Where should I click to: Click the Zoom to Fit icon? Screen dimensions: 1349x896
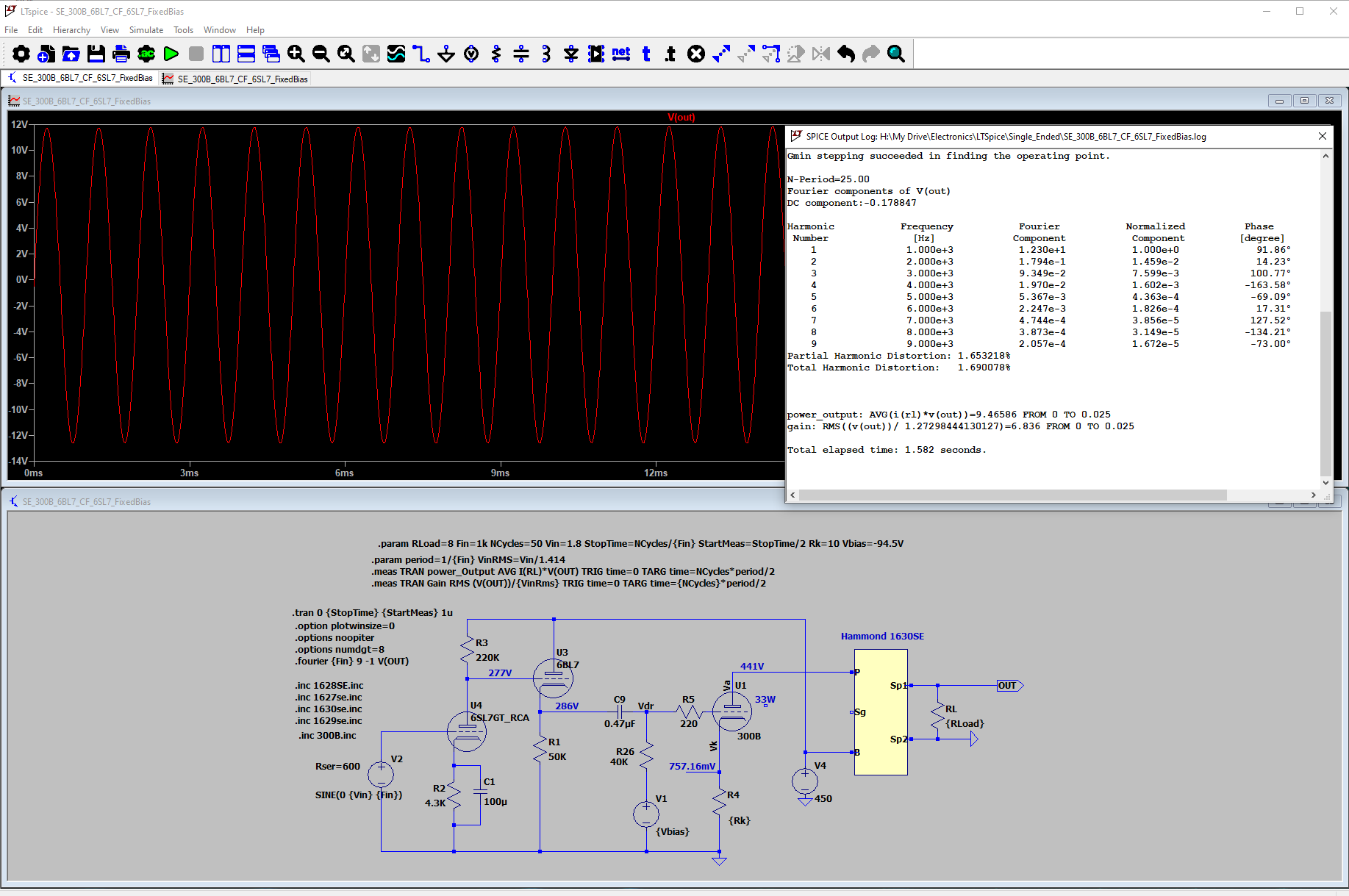pyautogui.click(x=346, y=54)
